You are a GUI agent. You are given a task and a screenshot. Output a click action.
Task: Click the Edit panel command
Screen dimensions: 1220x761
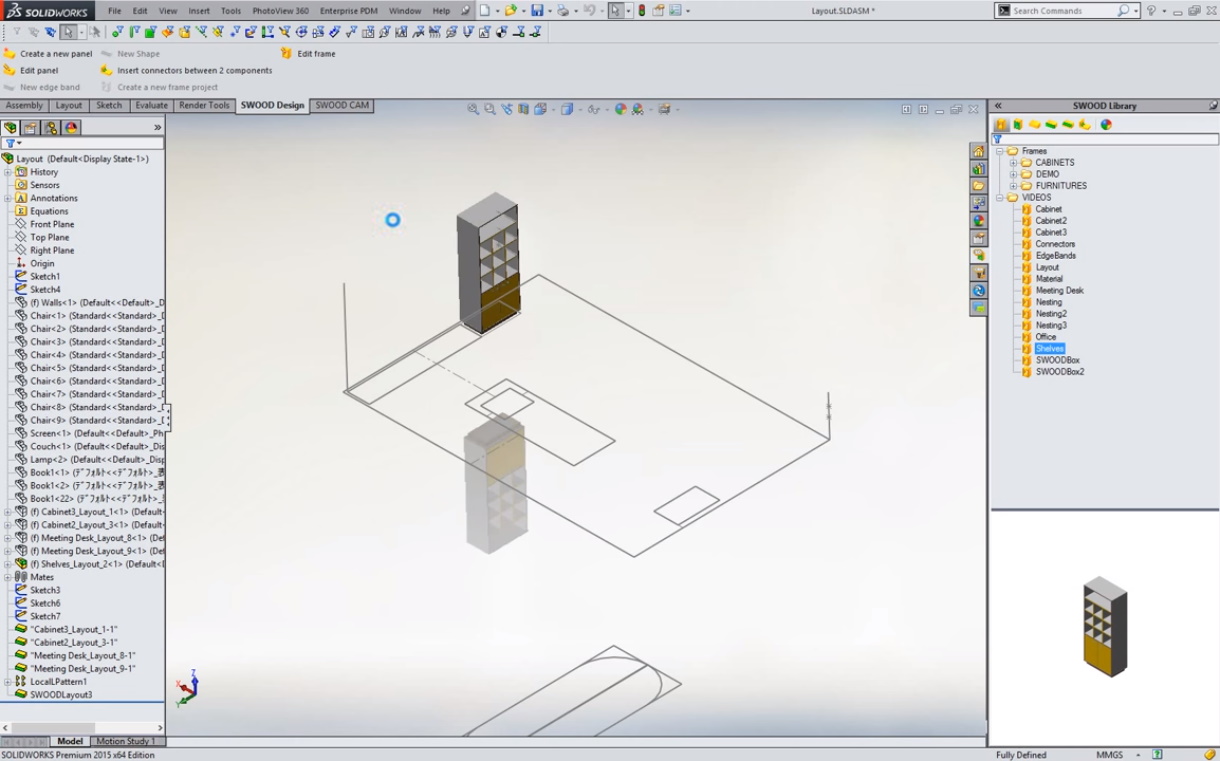pos(38,71)
